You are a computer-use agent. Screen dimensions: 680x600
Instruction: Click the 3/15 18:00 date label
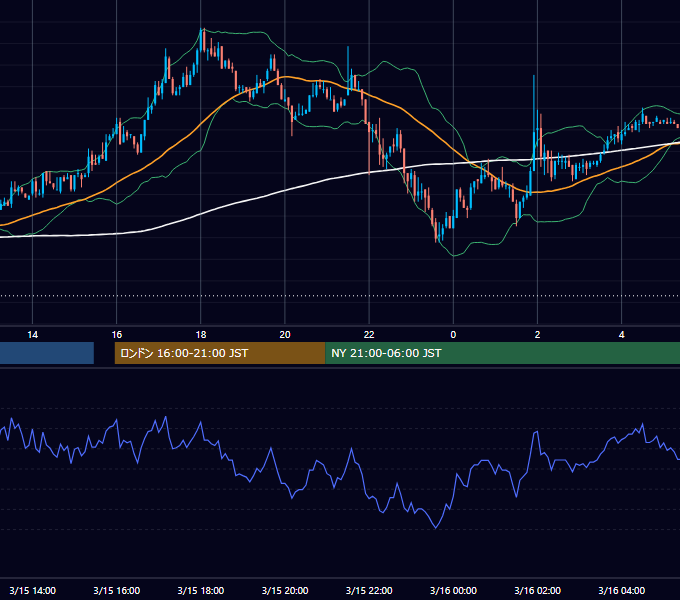(201, 590)
